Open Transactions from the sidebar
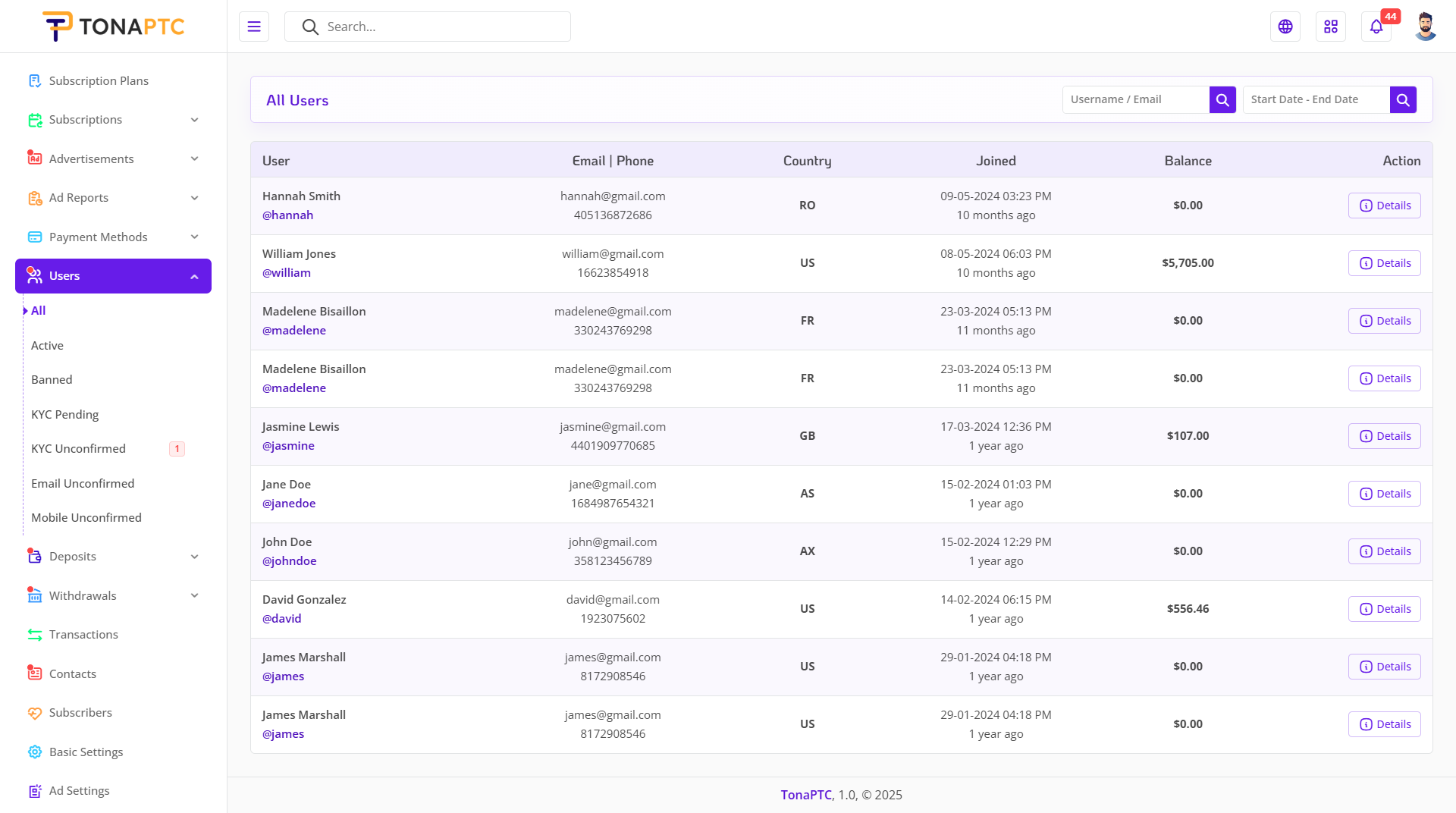Viewport: 1456px width, 813px height. click(x=83, y=634)
